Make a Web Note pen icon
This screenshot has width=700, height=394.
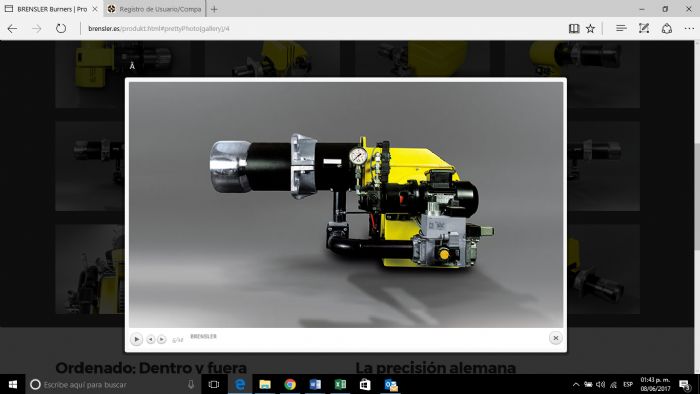pyautogui.click(x=643, y=29)
